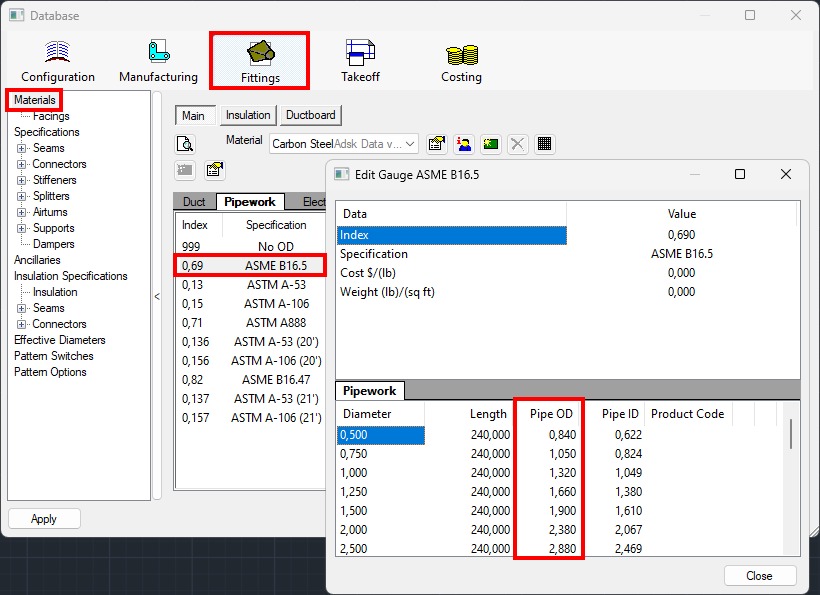Image resolution: width=820 pixels, height=595 pixels.
Task: Open the Configuration section
Action: pyautogui.click(x=57, y=60)
